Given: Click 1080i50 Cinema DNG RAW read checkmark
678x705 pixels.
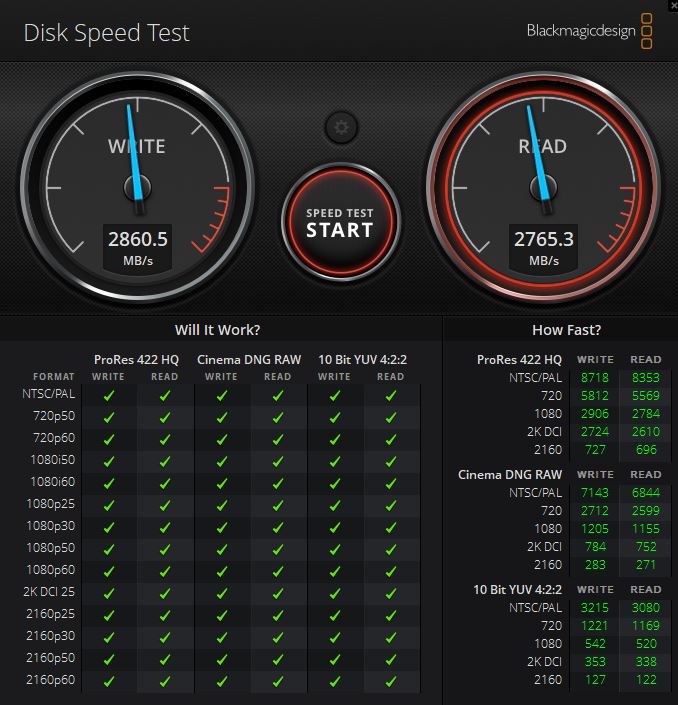Looking at the screenshot, I should coord(278,462).
